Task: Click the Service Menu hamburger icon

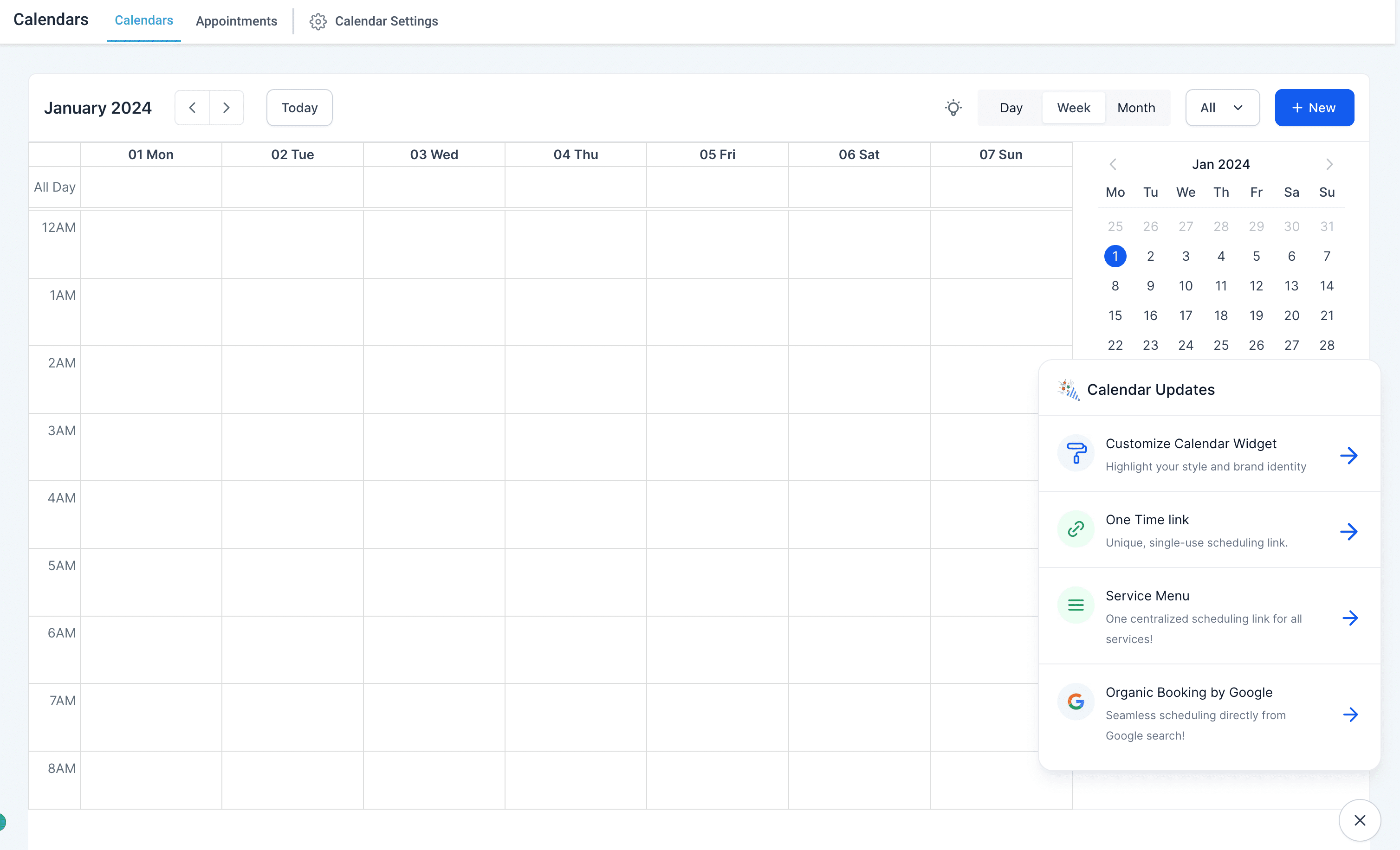Action: (1076, 605)
